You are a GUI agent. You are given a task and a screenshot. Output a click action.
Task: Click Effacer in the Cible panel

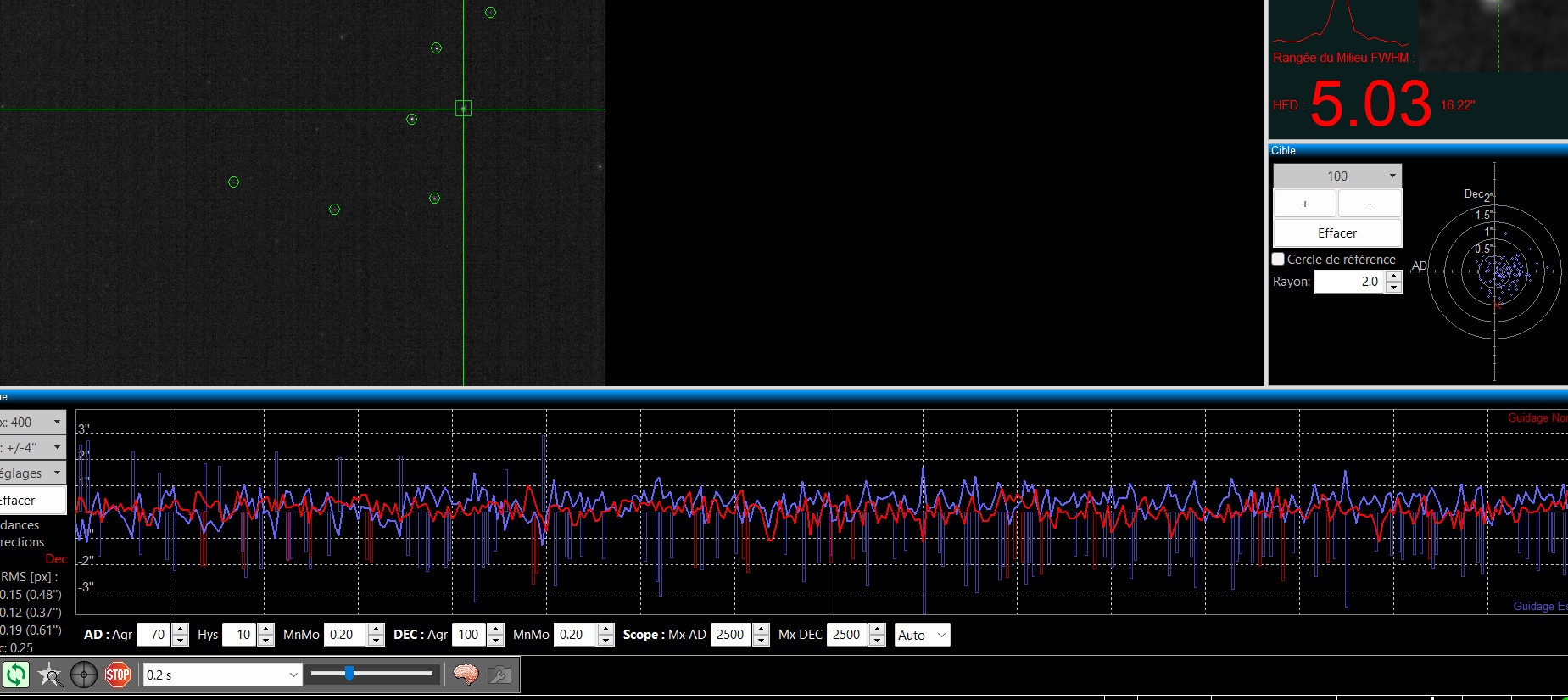coord(1337,232)
